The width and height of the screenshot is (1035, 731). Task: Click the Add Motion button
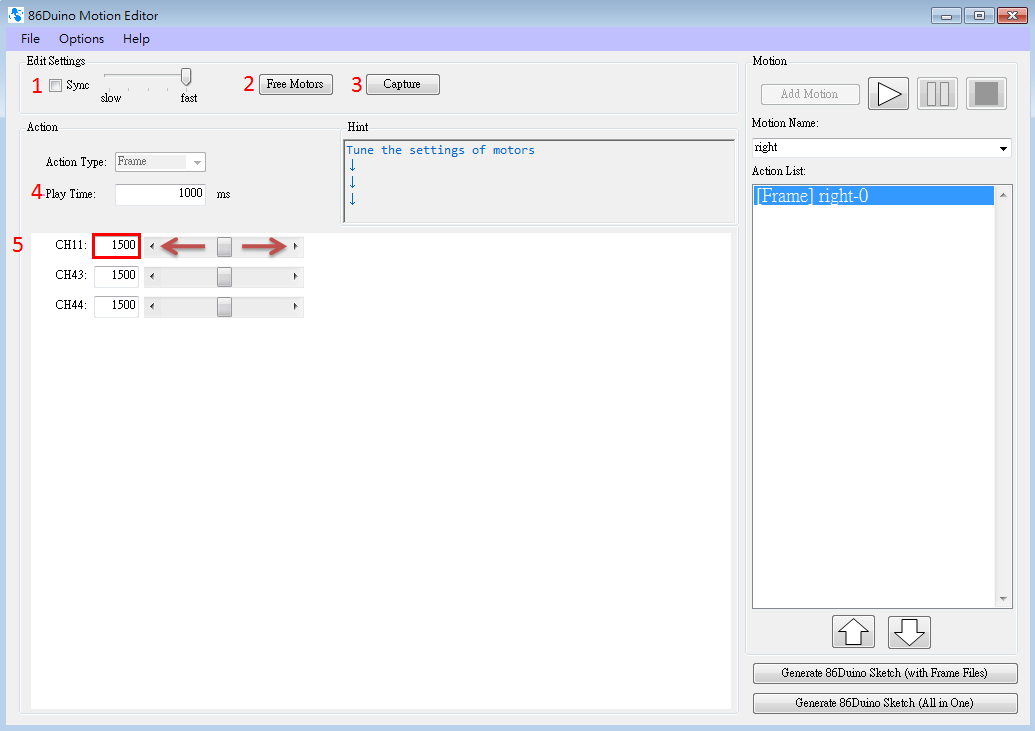click(810, 94)
